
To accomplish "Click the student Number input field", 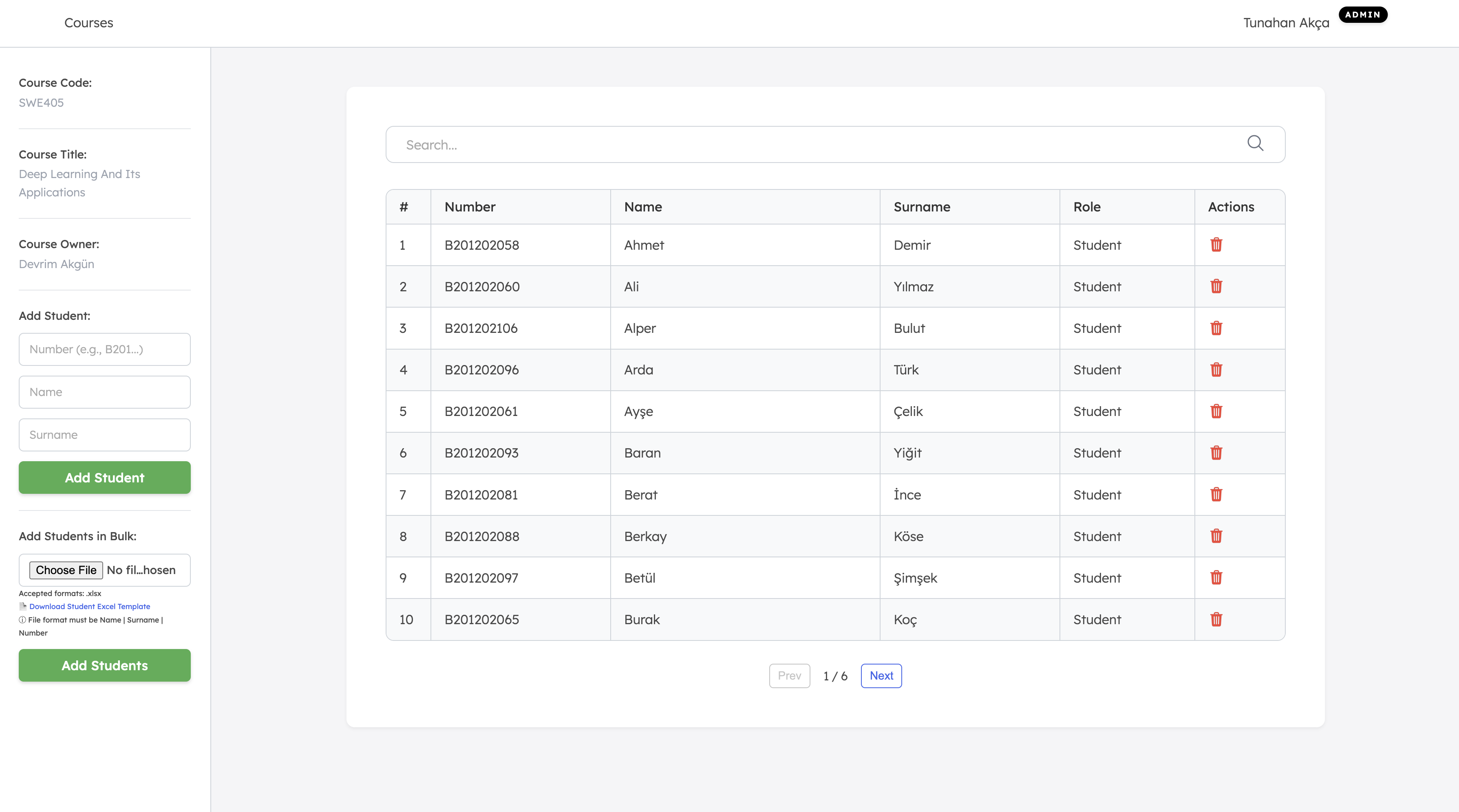I will pos(104,349).
